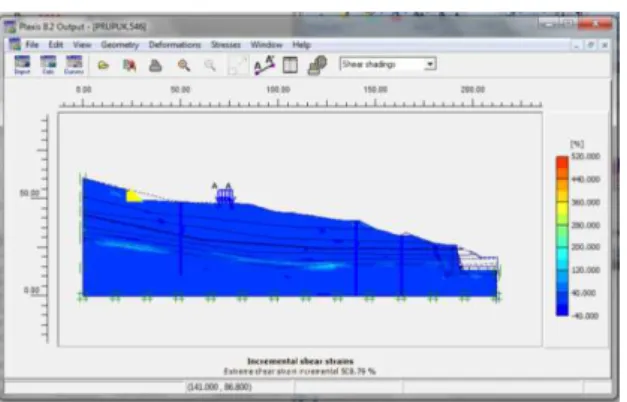Open the Geometry menu
The image size is (627, 402).
[x=120, y=45]
